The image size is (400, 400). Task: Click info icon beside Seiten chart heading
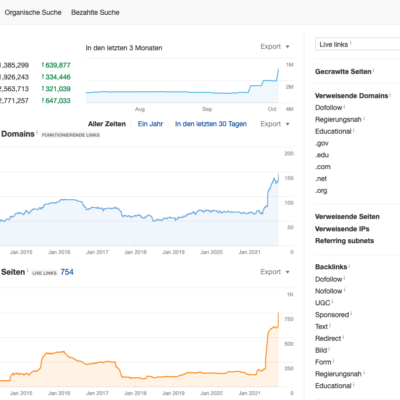point(28,270)
